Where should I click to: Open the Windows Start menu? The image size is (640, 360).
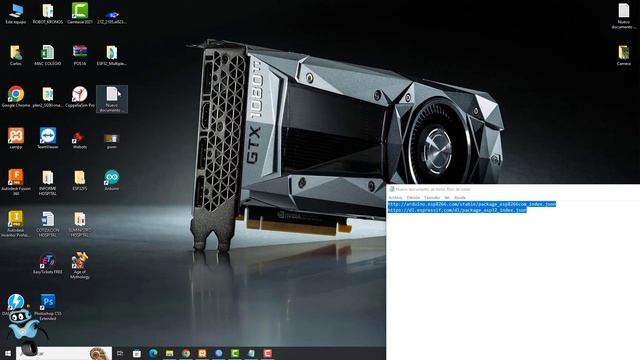[8, 353]
